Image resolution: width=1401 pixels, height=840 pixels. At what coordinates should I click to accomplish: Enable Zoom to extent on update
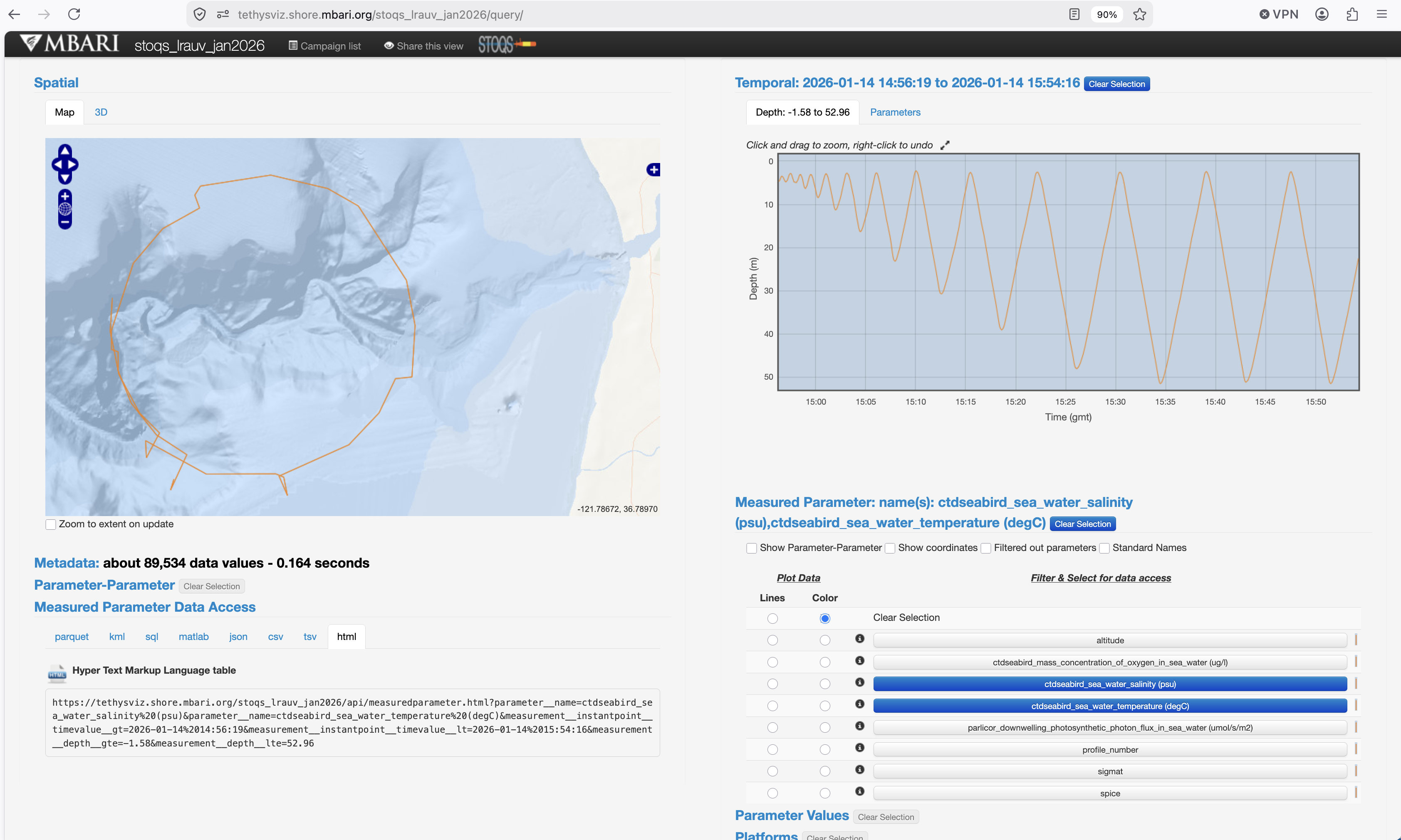[x=51, y=525]
